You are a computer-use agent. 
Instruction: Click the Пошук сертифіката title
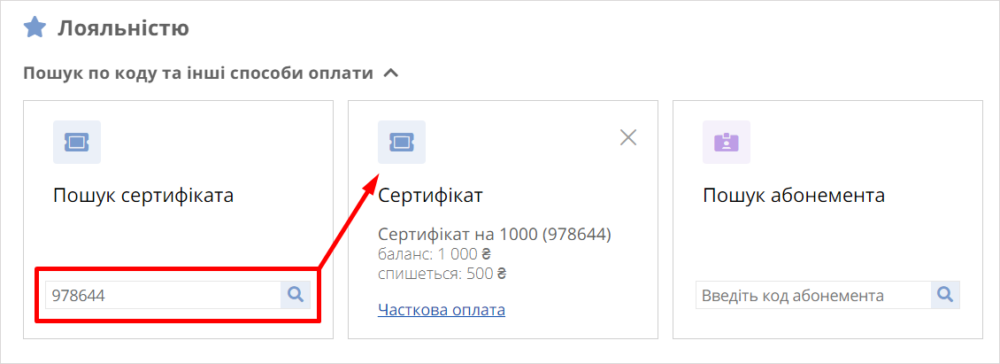pos(143,195)
